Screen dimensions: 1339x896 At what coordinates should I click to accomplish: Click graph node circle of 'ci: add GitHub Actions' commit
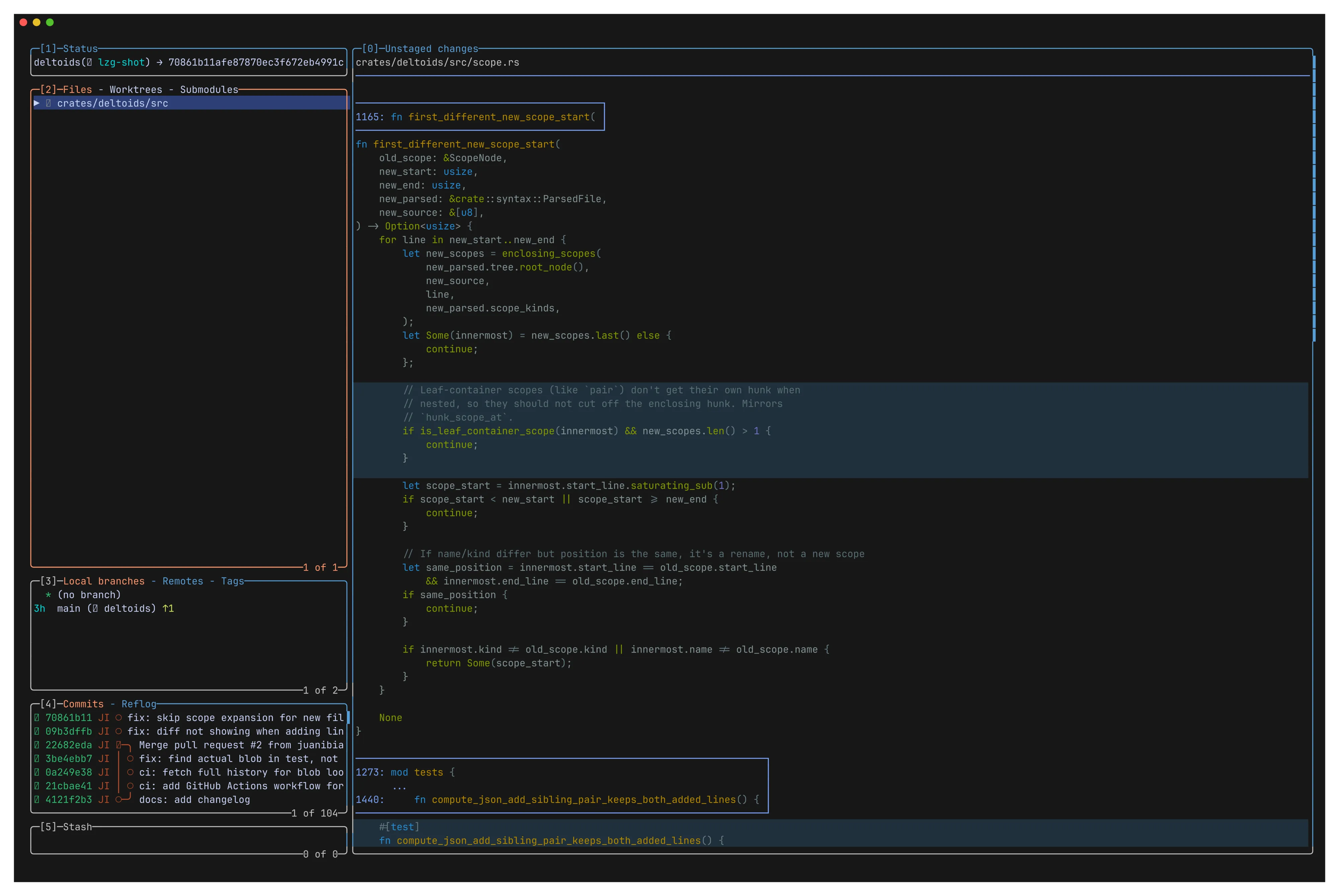130,786
